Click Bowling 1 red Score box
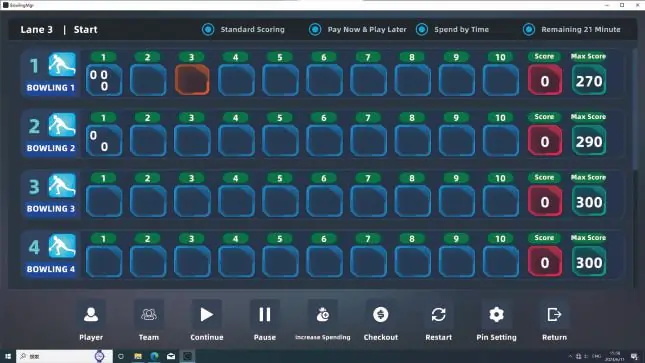Viewport: 645px width, 363px height. coord(545,80)
